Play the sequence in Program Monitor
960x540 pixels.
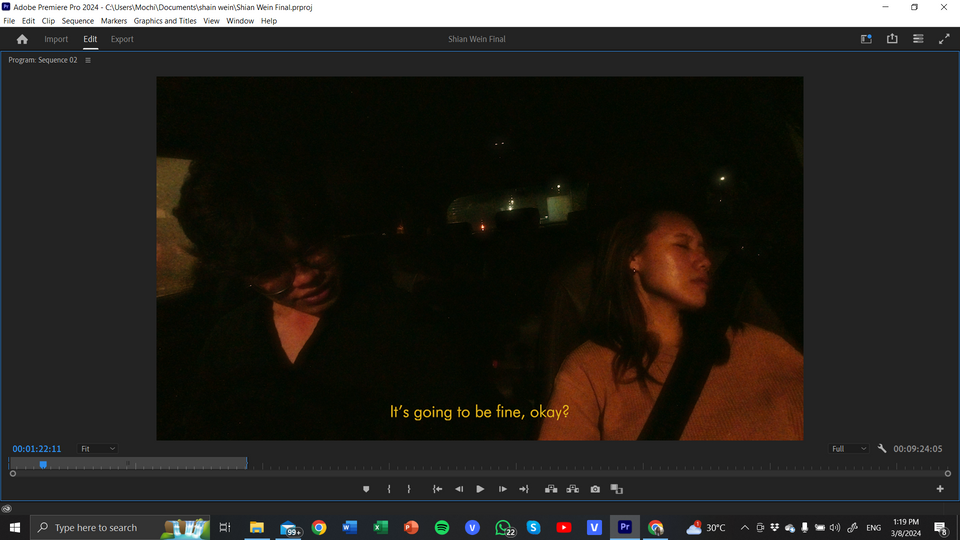480,489
